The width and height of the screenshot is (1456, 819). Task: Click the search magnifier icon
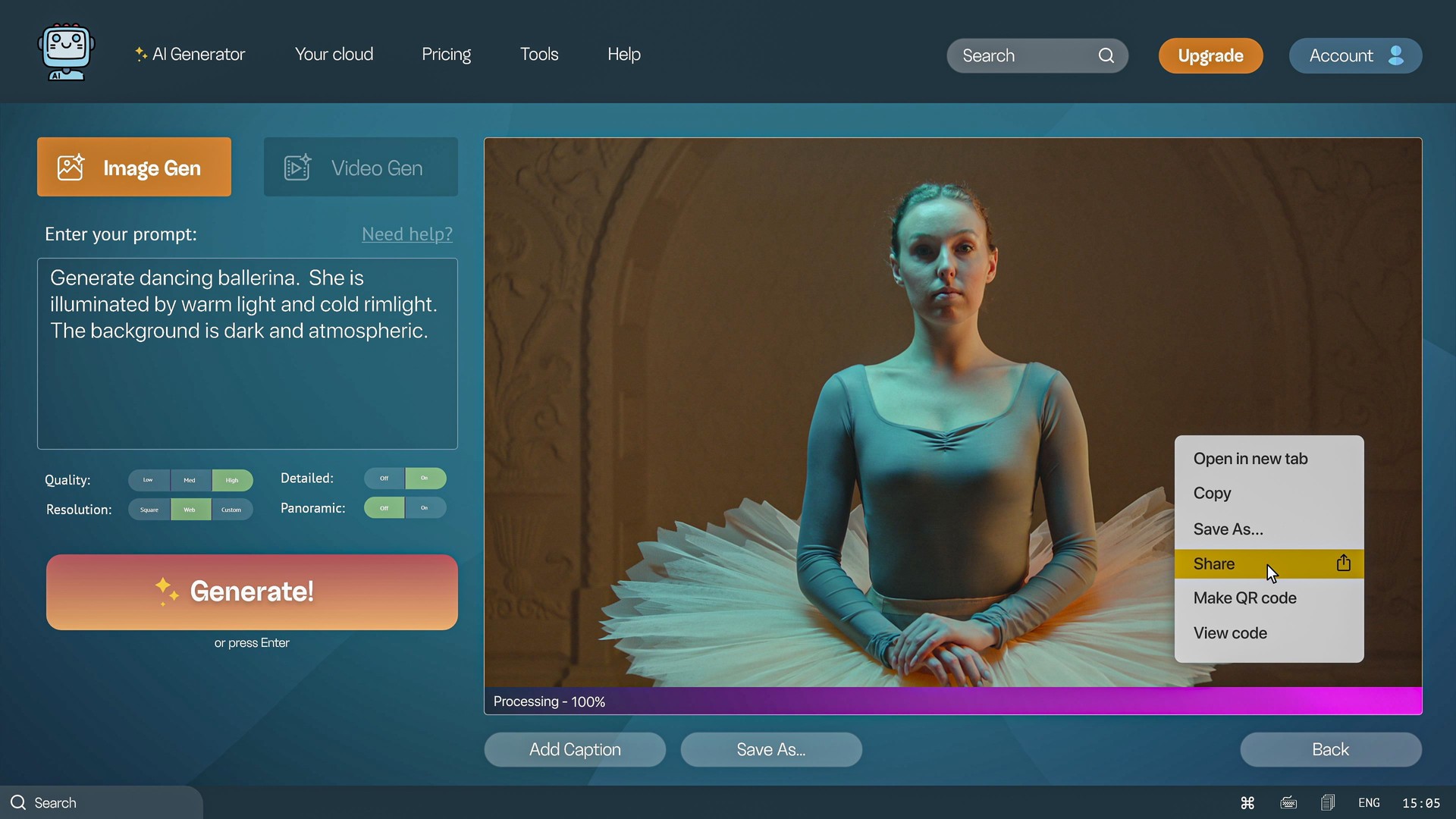pyautogui.click(x=1106, y=55)
